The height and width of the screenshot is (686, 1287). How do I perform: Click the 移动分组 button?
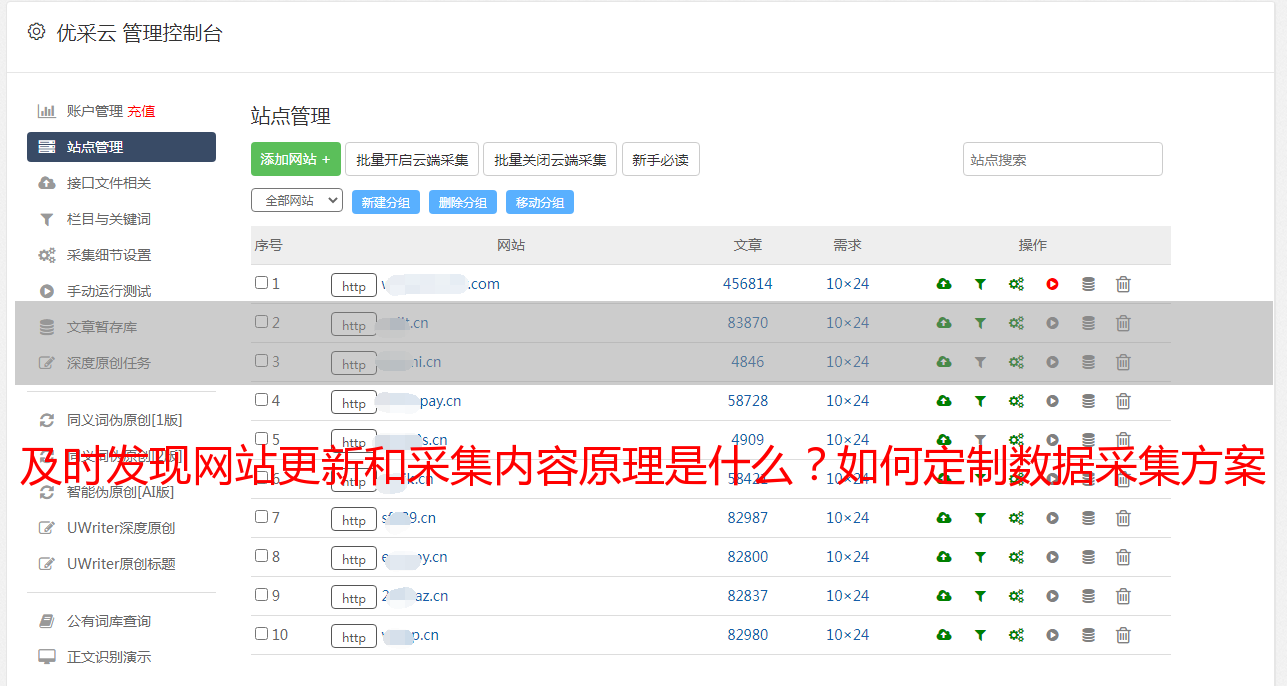pyautogui.click(x=540, y=202)
